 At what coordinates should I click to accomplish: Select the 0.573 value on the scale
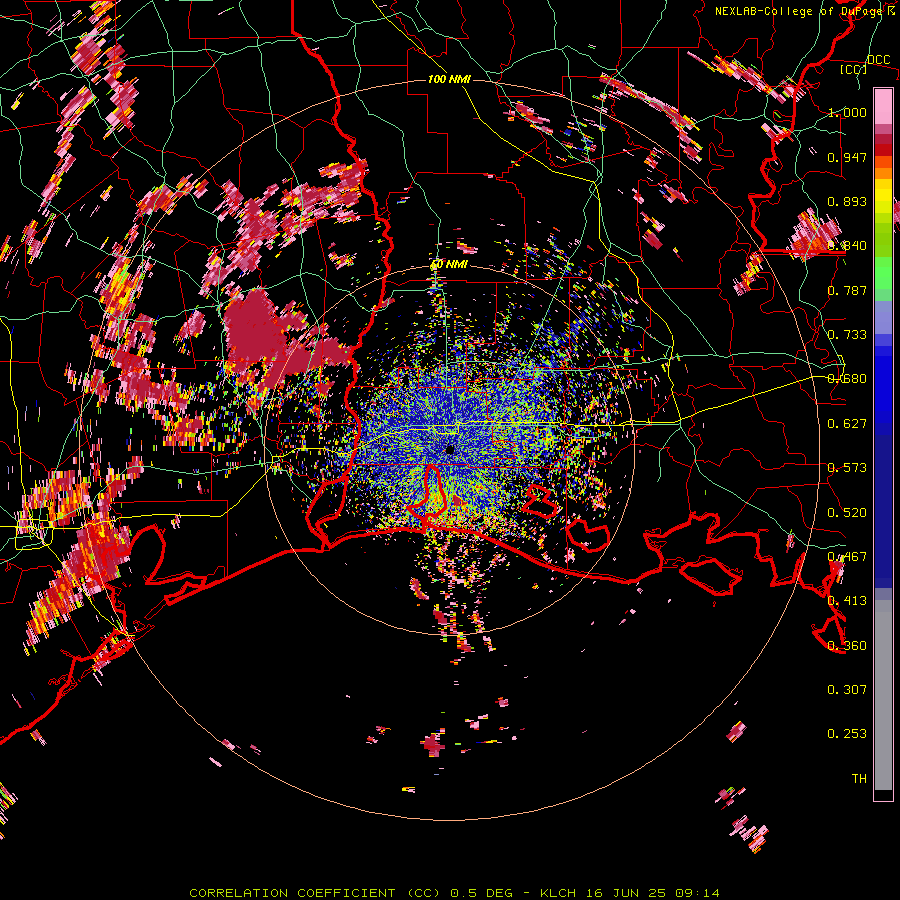pos(847,468)
